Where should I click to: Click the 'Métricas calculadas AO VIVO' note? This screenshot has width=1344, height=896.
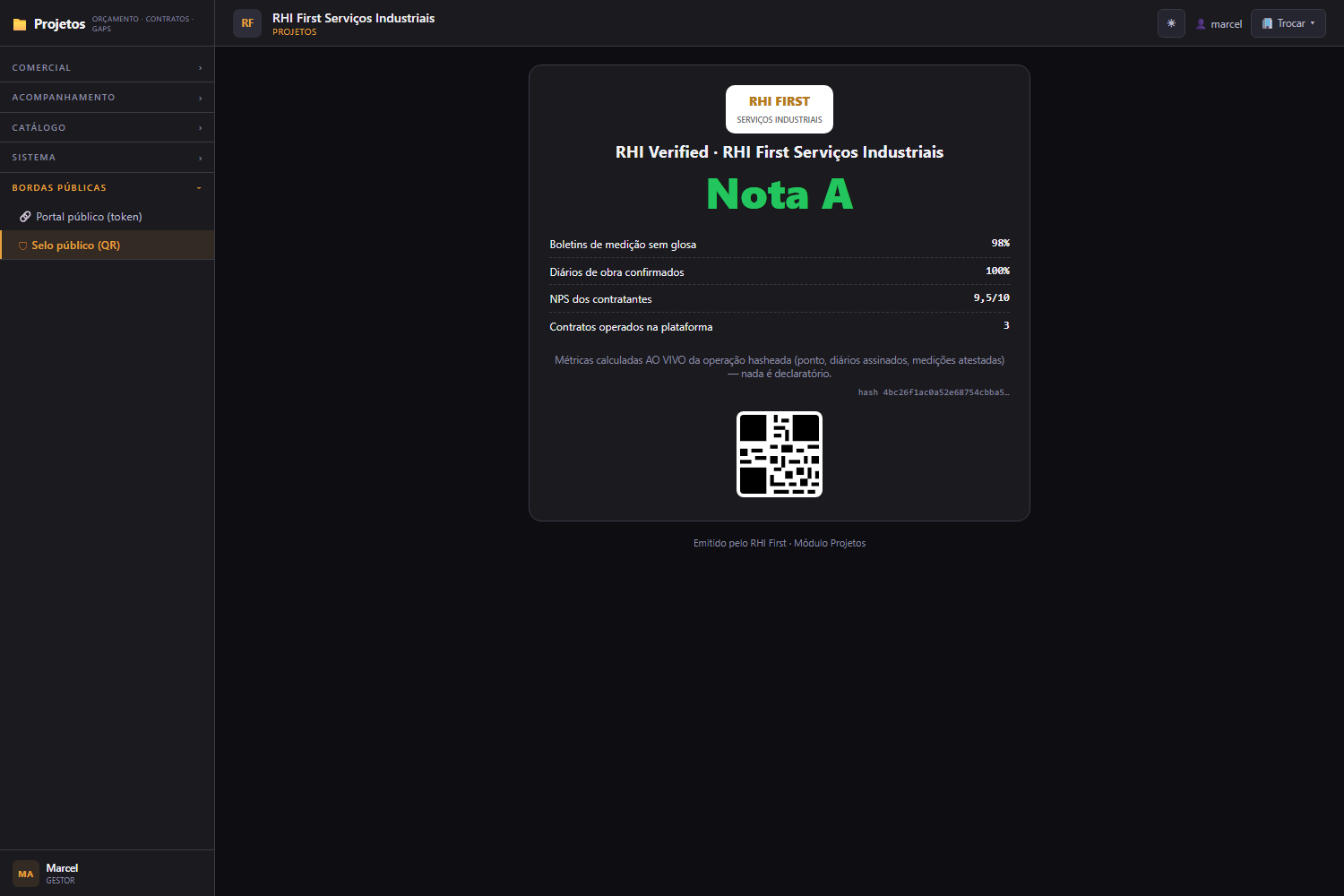(780, 366)
